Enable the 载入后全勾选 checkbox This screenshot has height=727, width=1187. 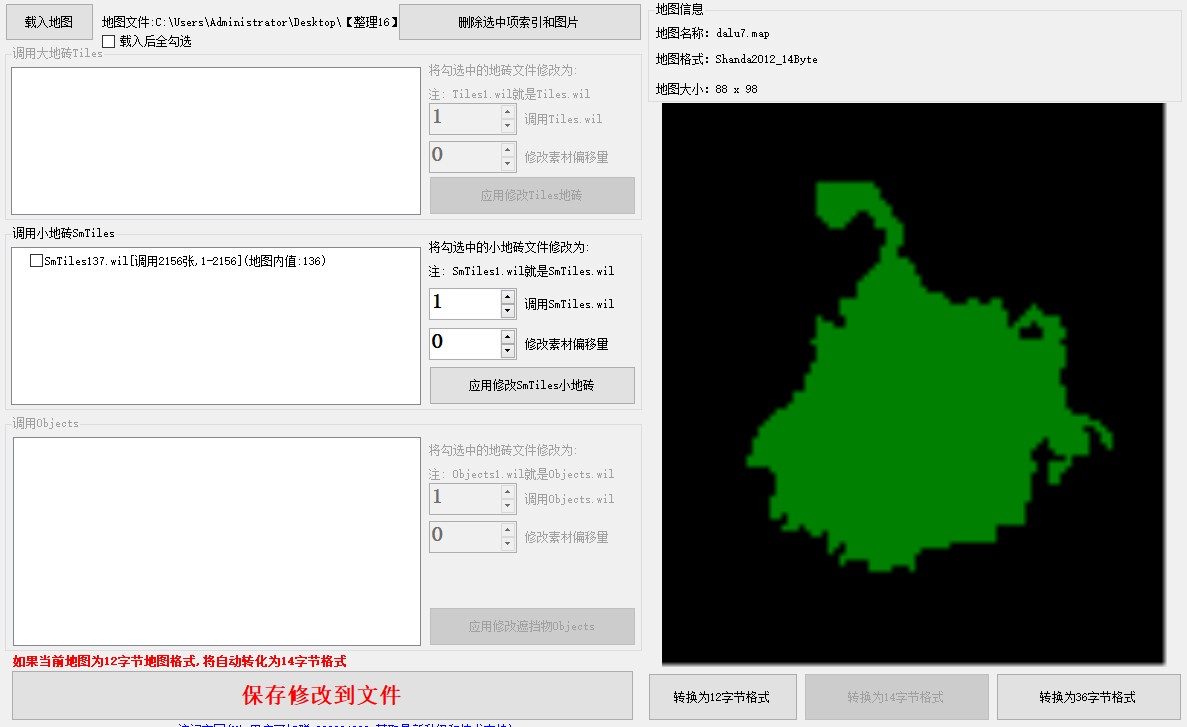109,41
